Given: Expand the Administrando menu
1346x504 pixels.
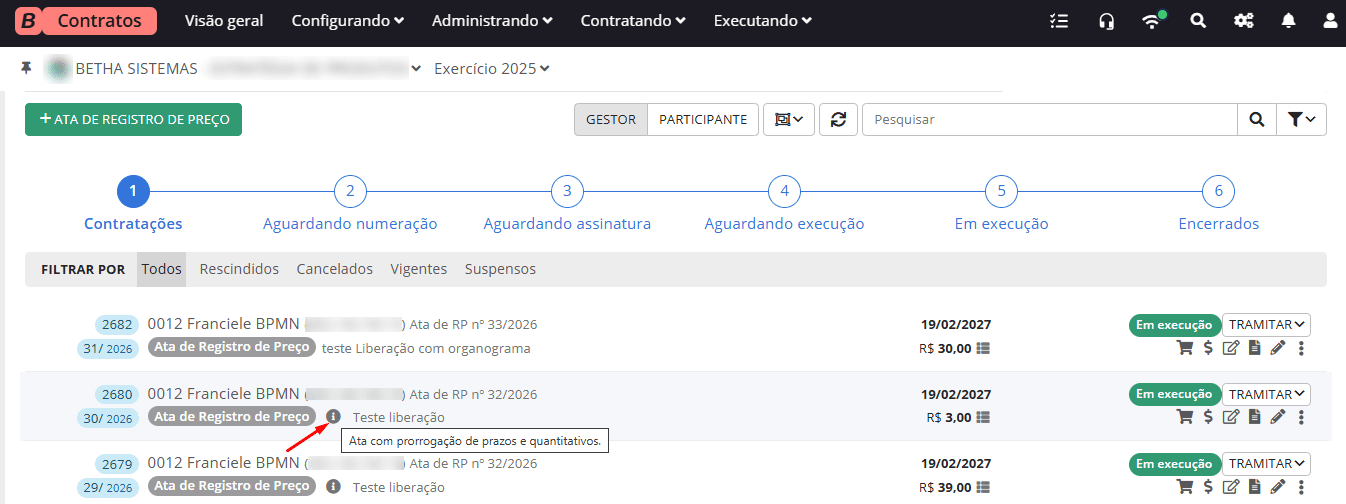Looking at the screenshot, I should tap(492, 21).
